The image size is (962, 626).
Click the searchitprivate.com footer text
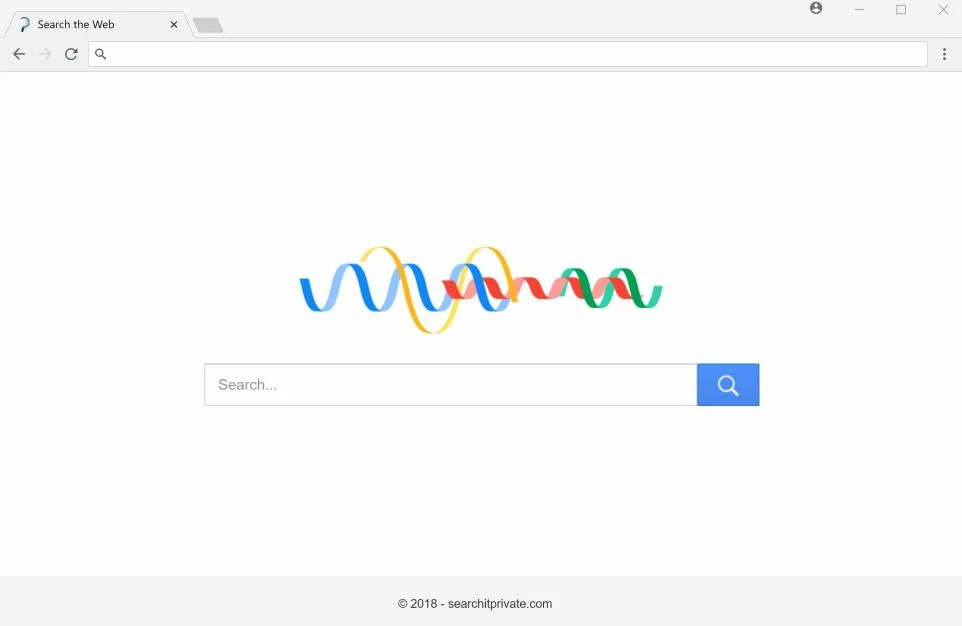pos(499,604)
